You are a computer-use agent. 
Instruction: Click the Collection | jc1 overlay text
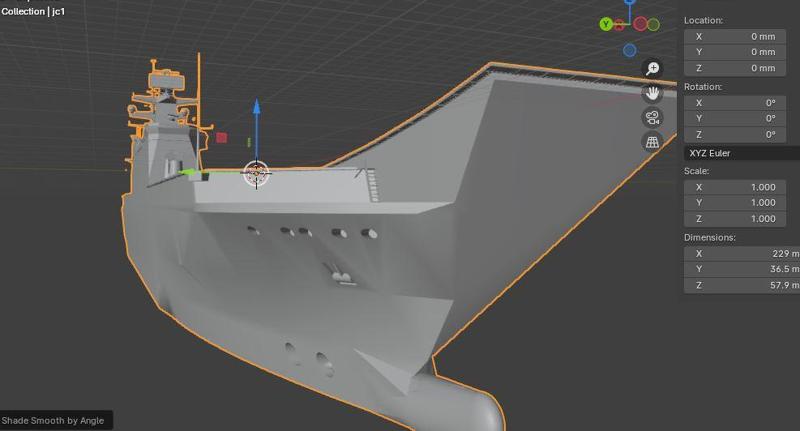[x=33, y=11]
